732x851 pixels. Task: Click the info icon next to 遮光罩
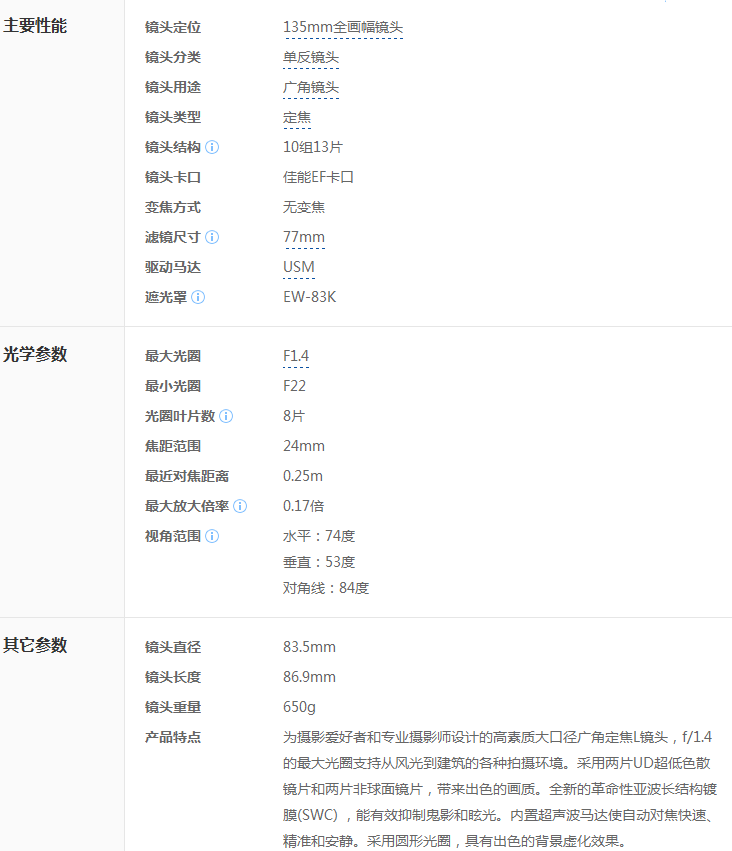198,297
